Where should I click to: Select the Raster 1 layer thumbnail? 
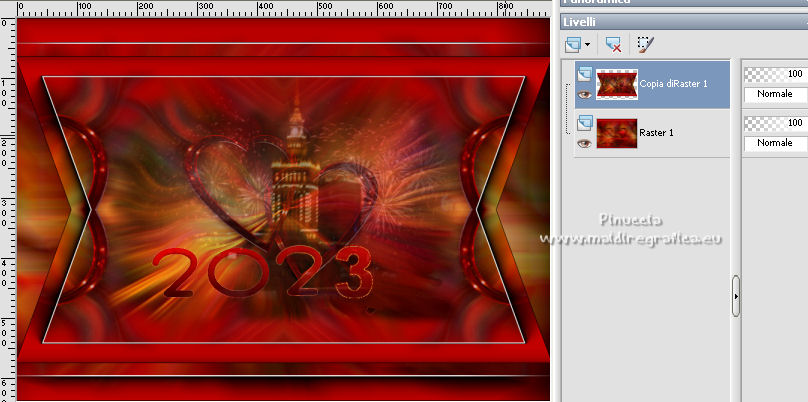(x=617, y=133)
